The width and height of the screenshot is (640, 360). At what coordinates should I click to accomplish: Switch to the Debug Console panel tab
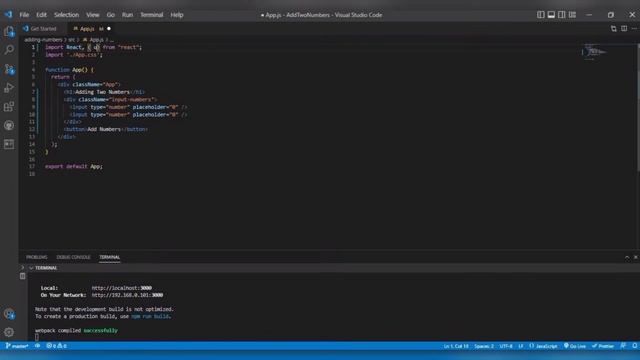[73, 257]
